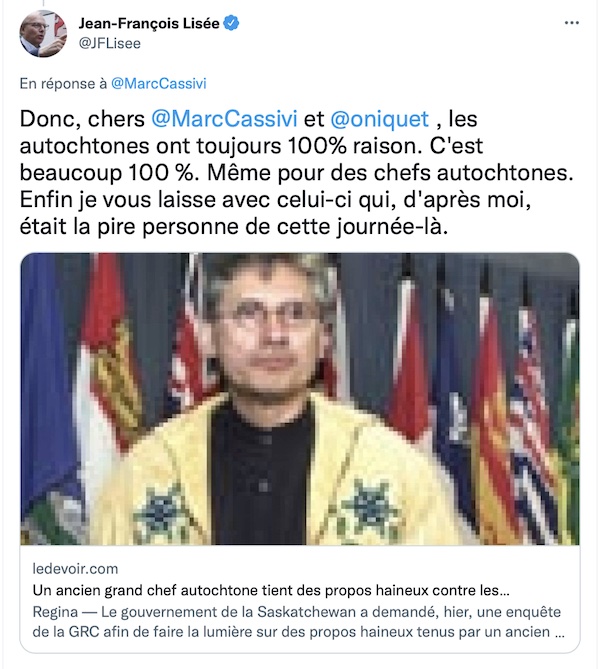Click the line ending 'journée-là.'
This screenshot has width=600, height=669.
coord(234,227)
